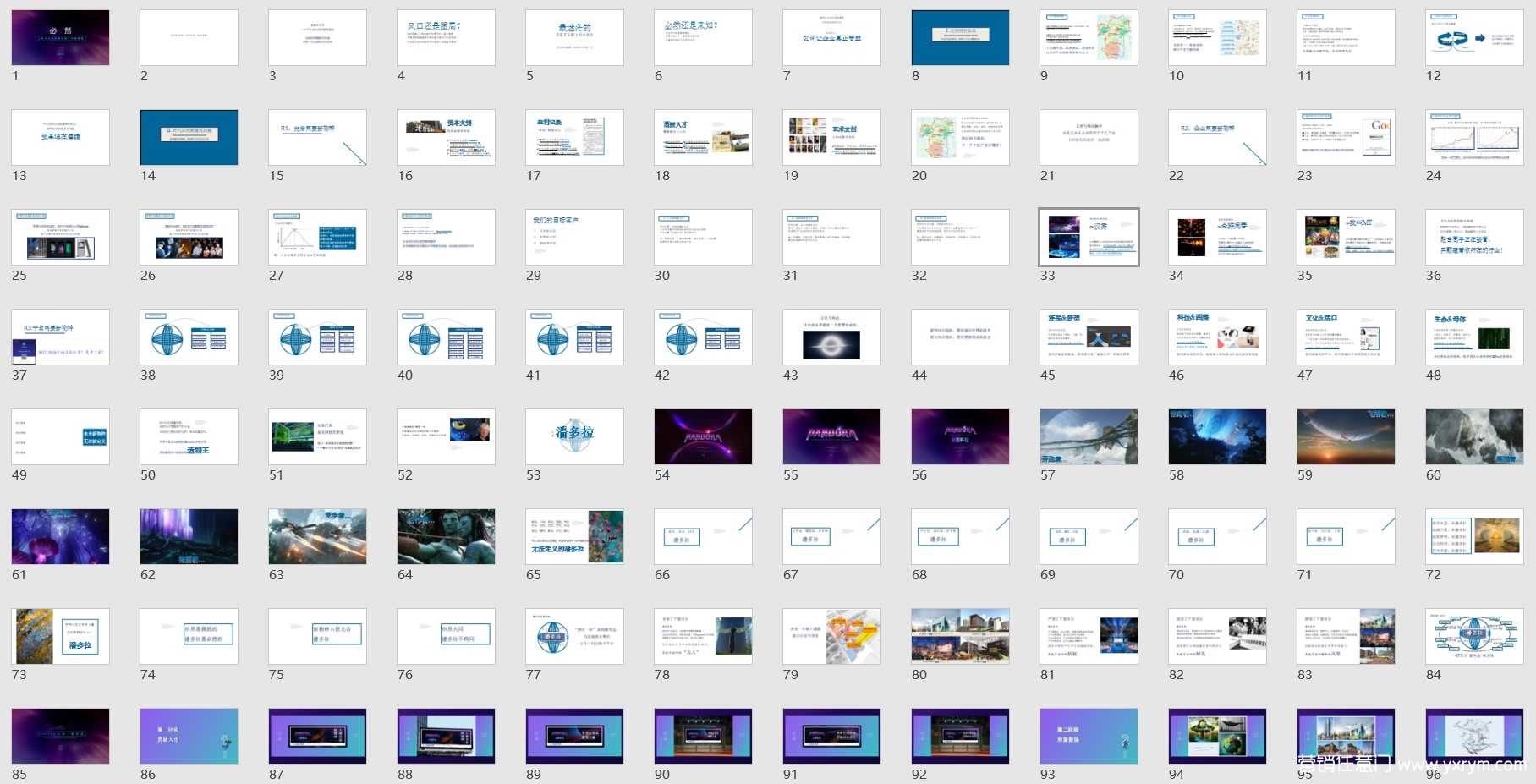Select slide 77 globe thumbnail

point(574,636)
